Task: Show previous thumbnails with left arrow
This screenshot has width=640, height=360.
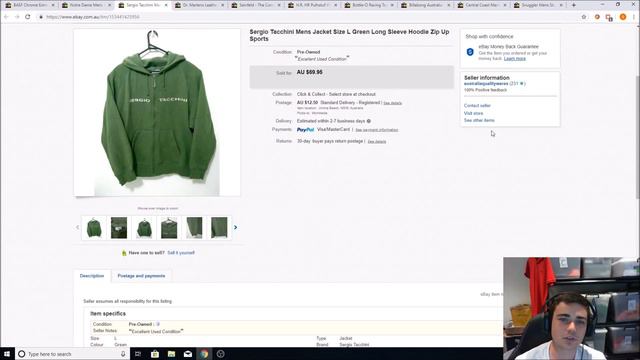Action: click(77, 227)
